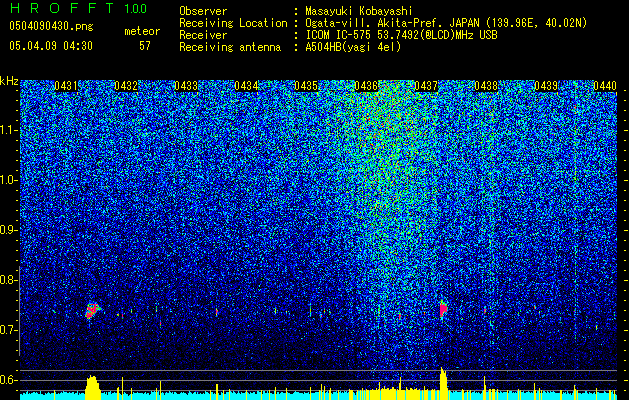
Task: Click the 0433 time marker
Action: [186, 86]
